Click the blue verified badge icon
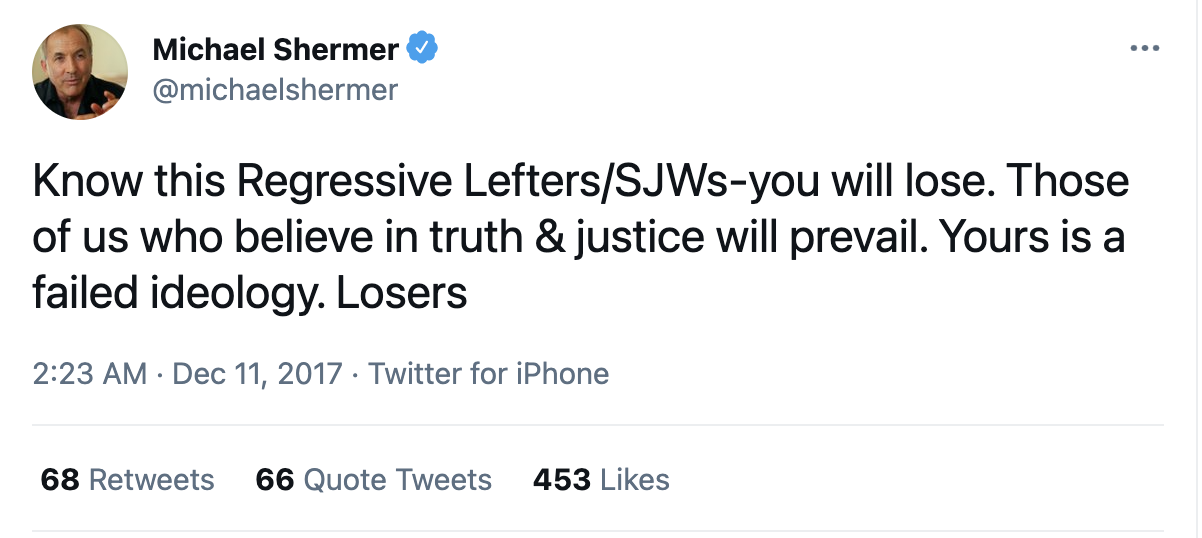The height and width of the screenshot is (538, 1202). coord(420,48)
